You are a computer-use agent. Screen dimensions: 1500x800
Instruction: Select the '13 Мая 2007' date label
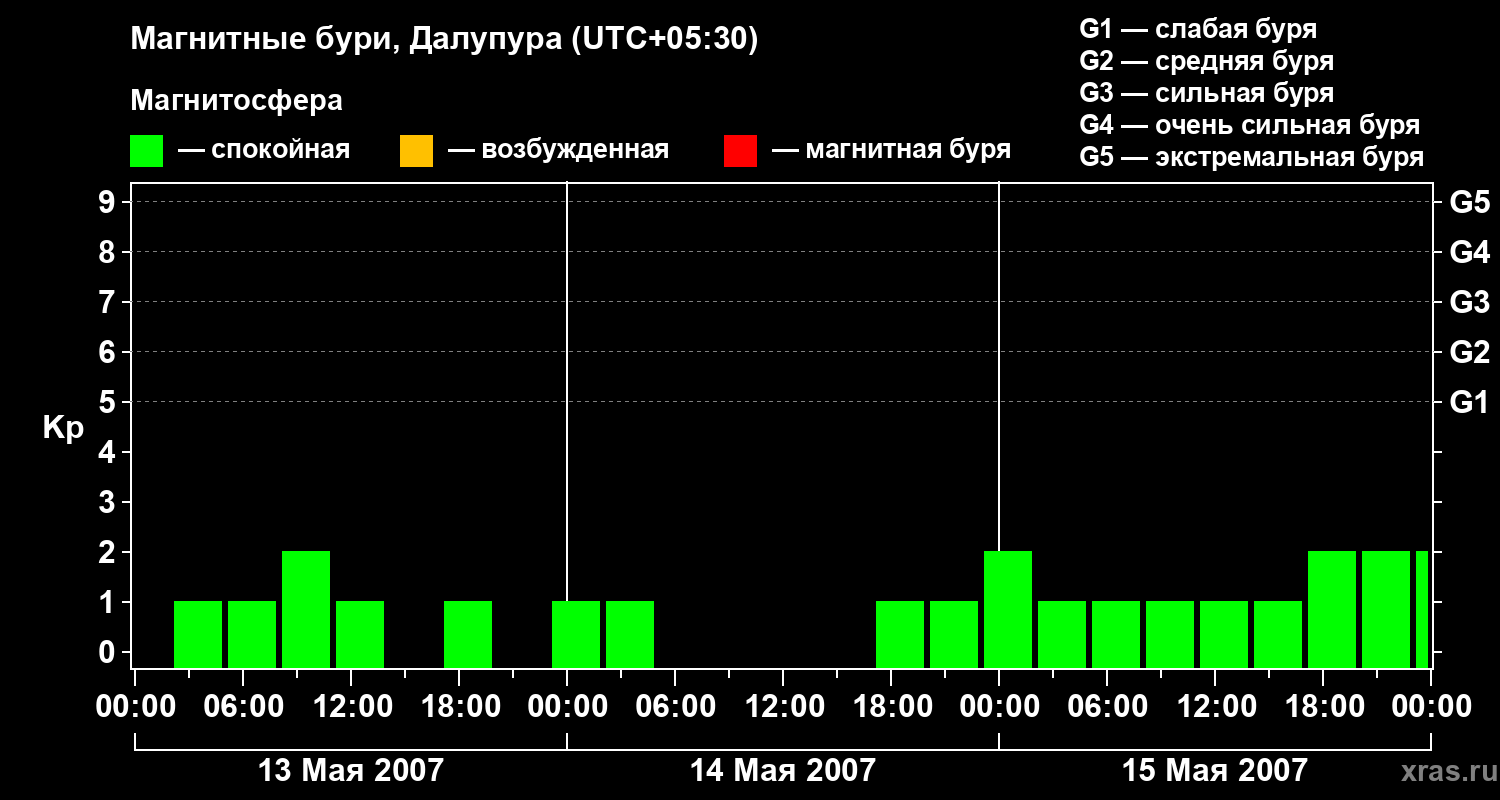(x=350, y=771)
